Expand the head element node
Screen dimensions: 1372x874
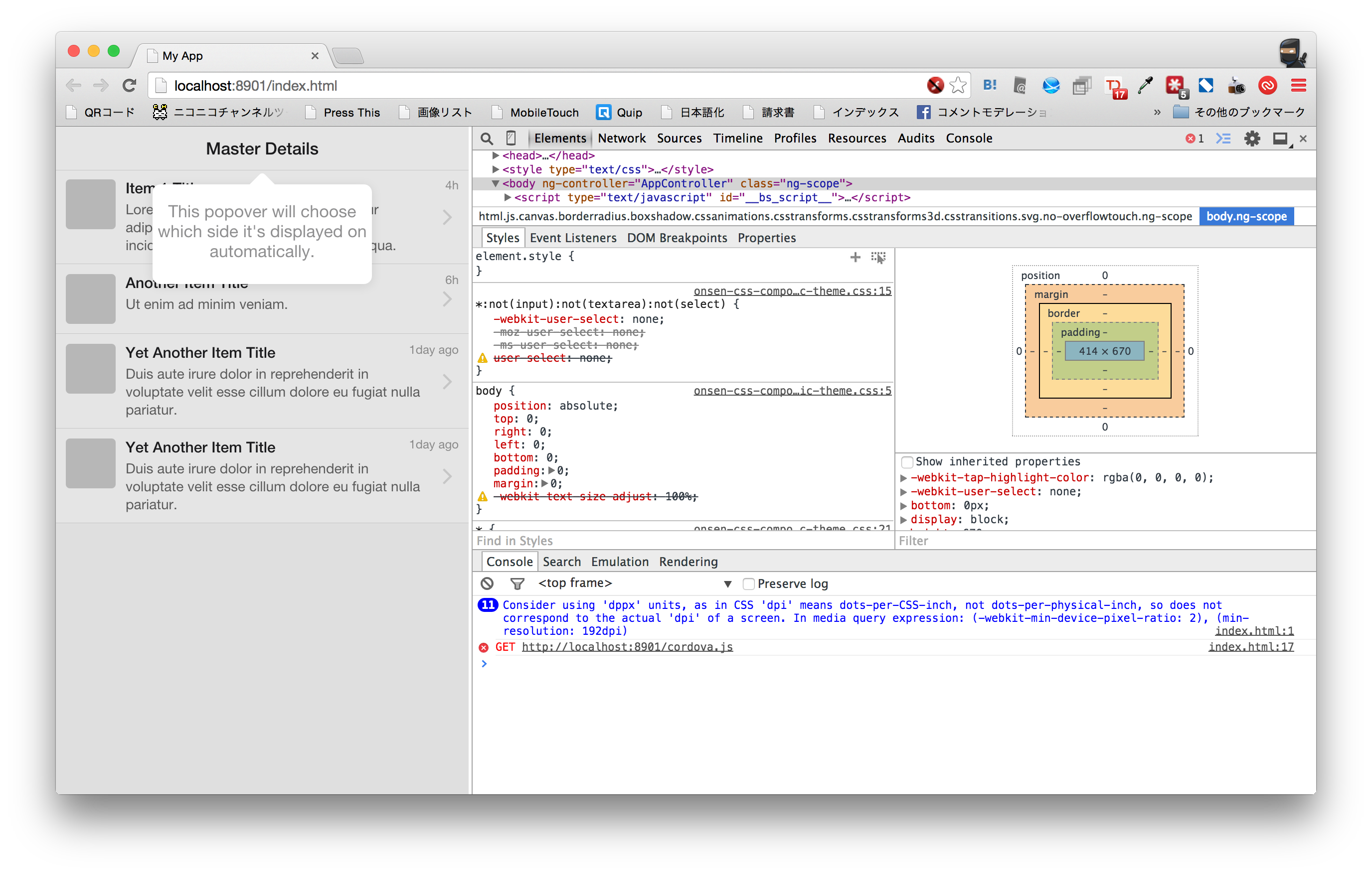pyautogui.click(x=496, y=155)
